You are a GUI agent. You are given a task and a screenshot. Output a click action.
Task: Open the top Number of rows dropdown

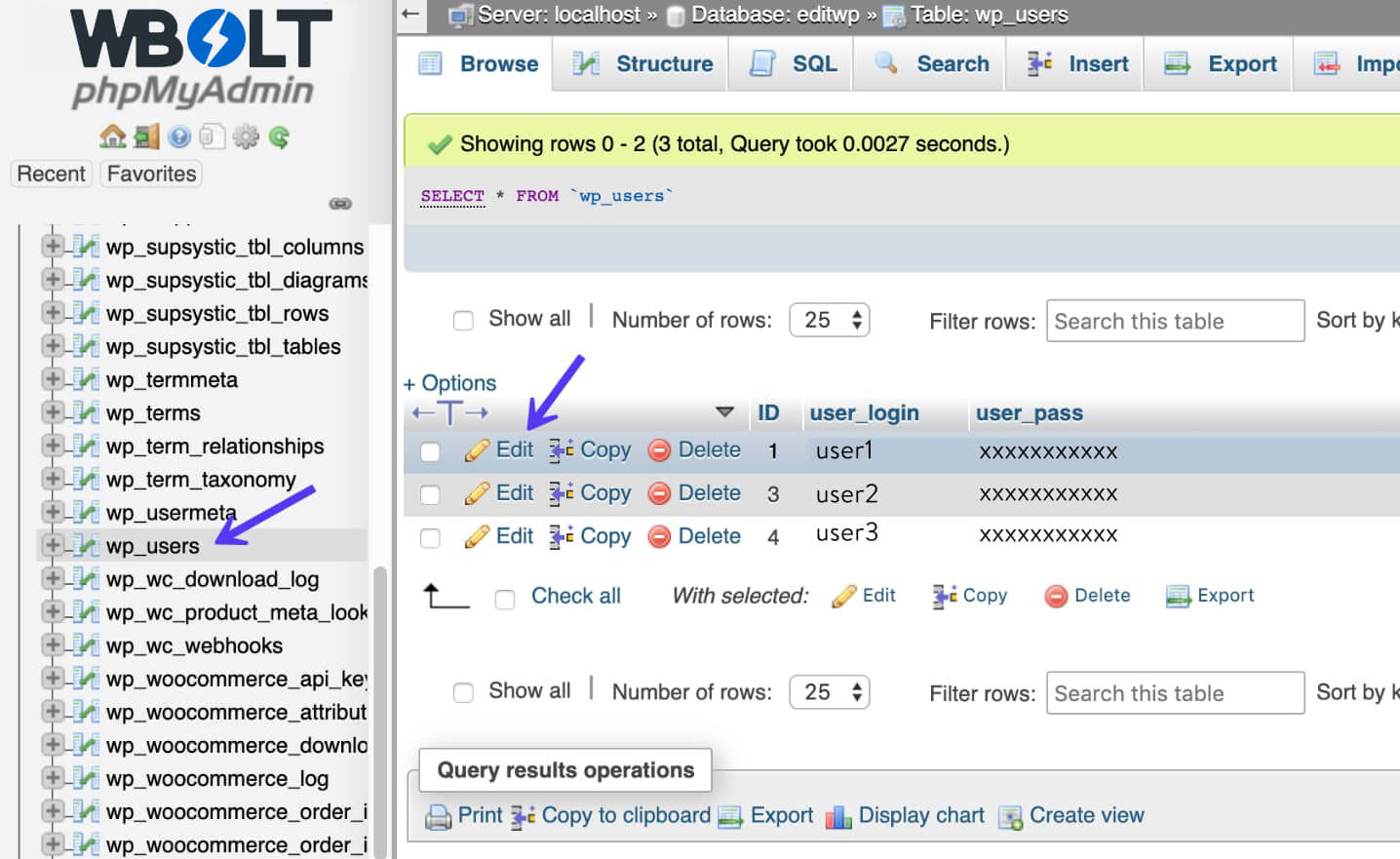click(829, 320)
